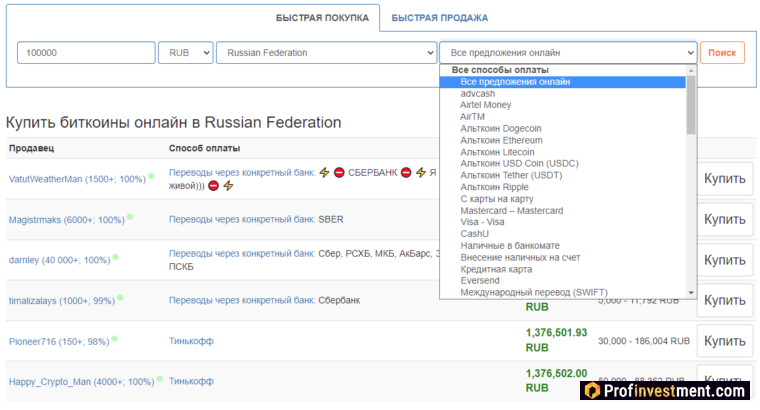Open seller VatutWeatherMan profile
Viewport: 760px width, 410px height.
tap(77, 179)
